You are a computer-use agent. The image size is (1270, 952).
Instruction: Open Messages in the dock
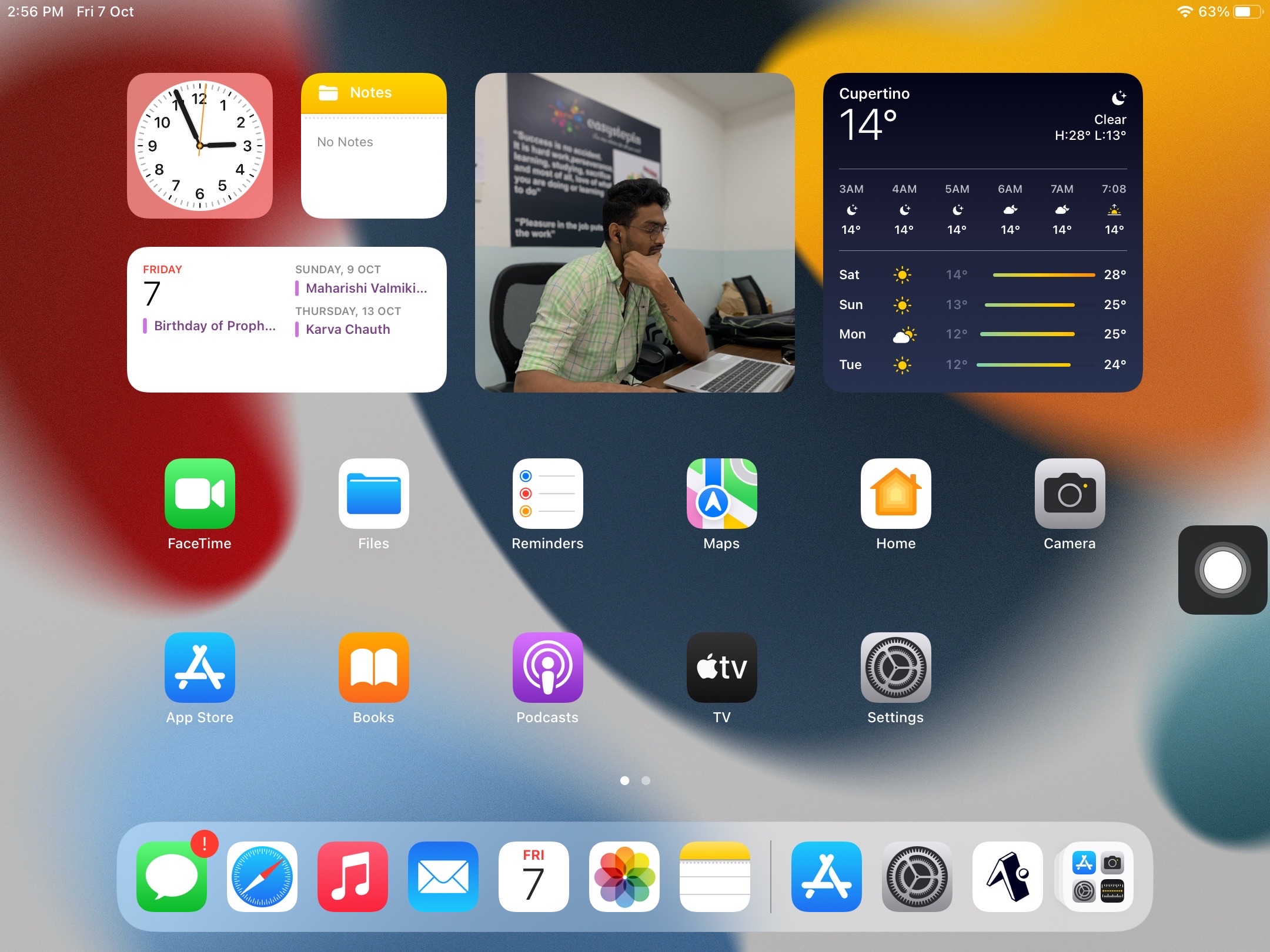172,877
